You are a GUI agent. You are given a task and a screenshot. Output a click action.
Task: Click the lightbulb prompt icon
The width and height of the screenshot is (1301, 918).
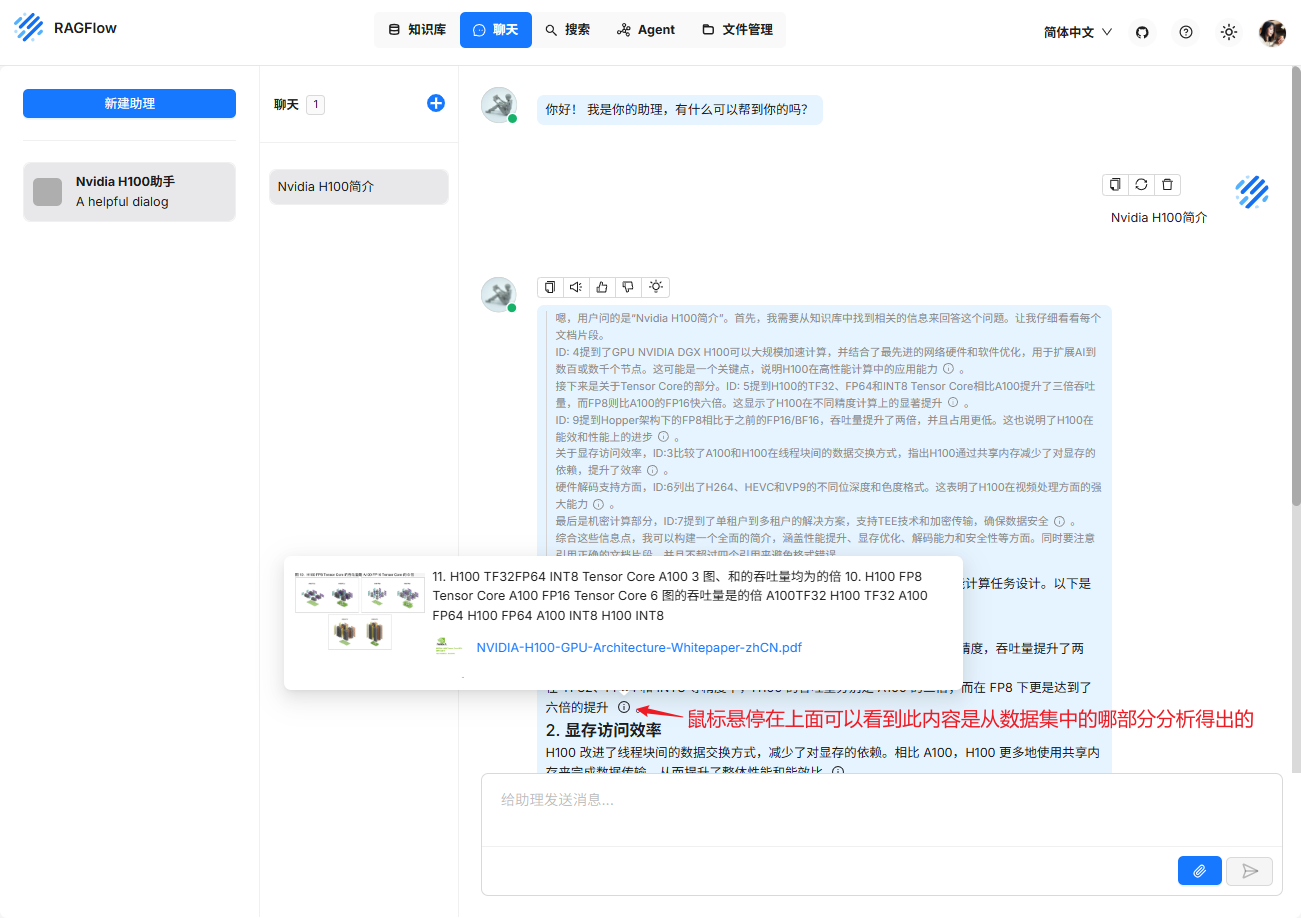[656, 287]
